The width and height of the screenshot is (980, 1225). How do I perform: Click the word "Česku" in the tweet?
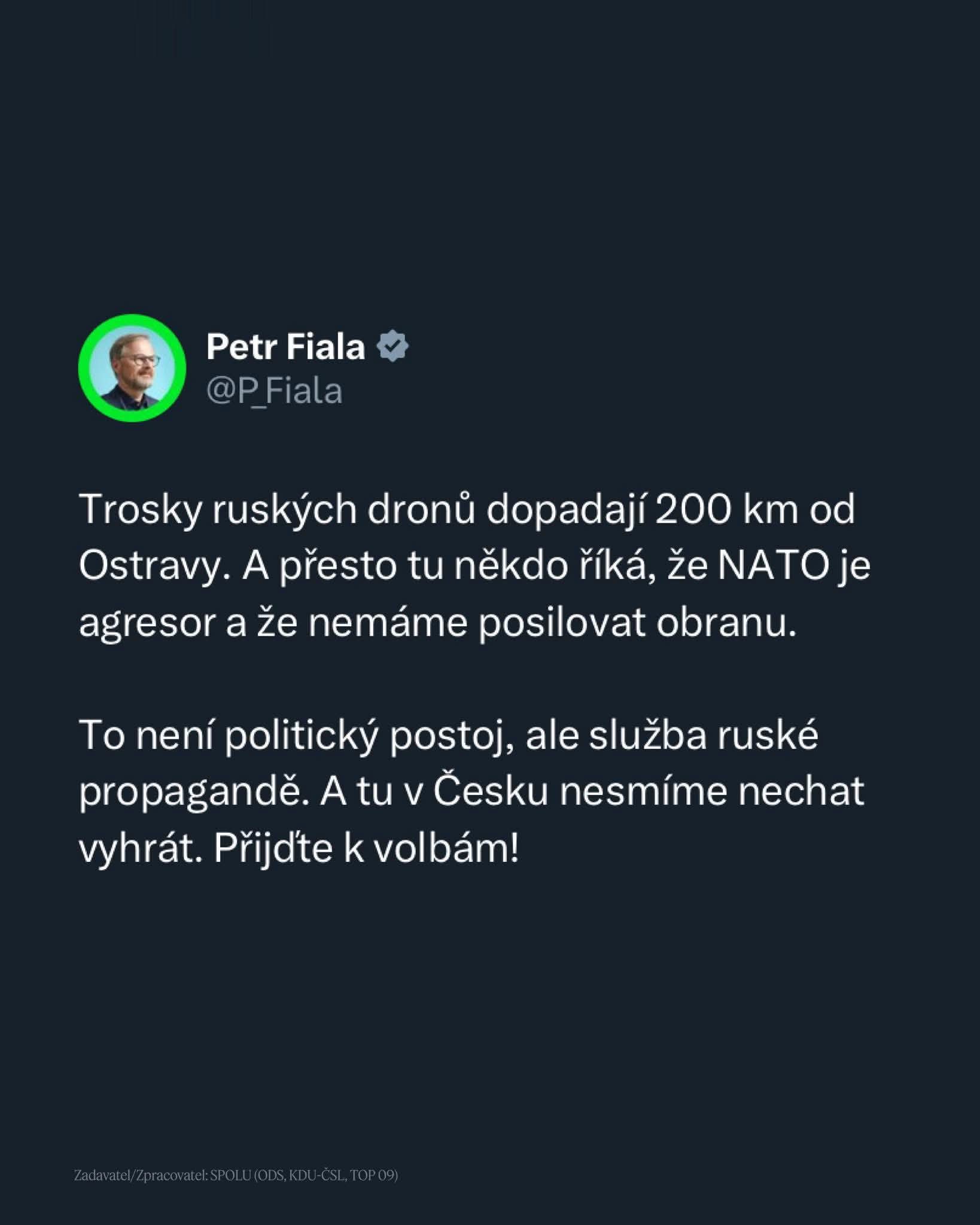tap(490, 791)
